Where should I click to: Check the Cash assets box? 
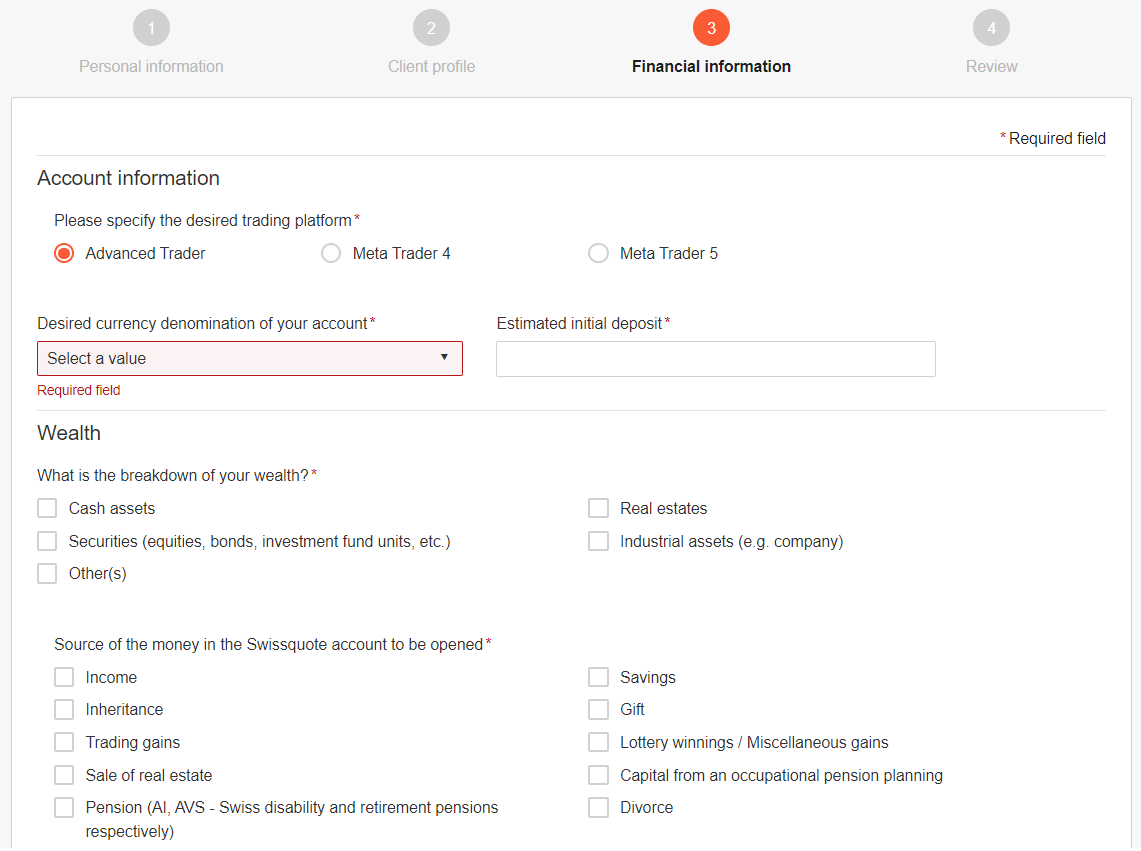click(47, 509)
